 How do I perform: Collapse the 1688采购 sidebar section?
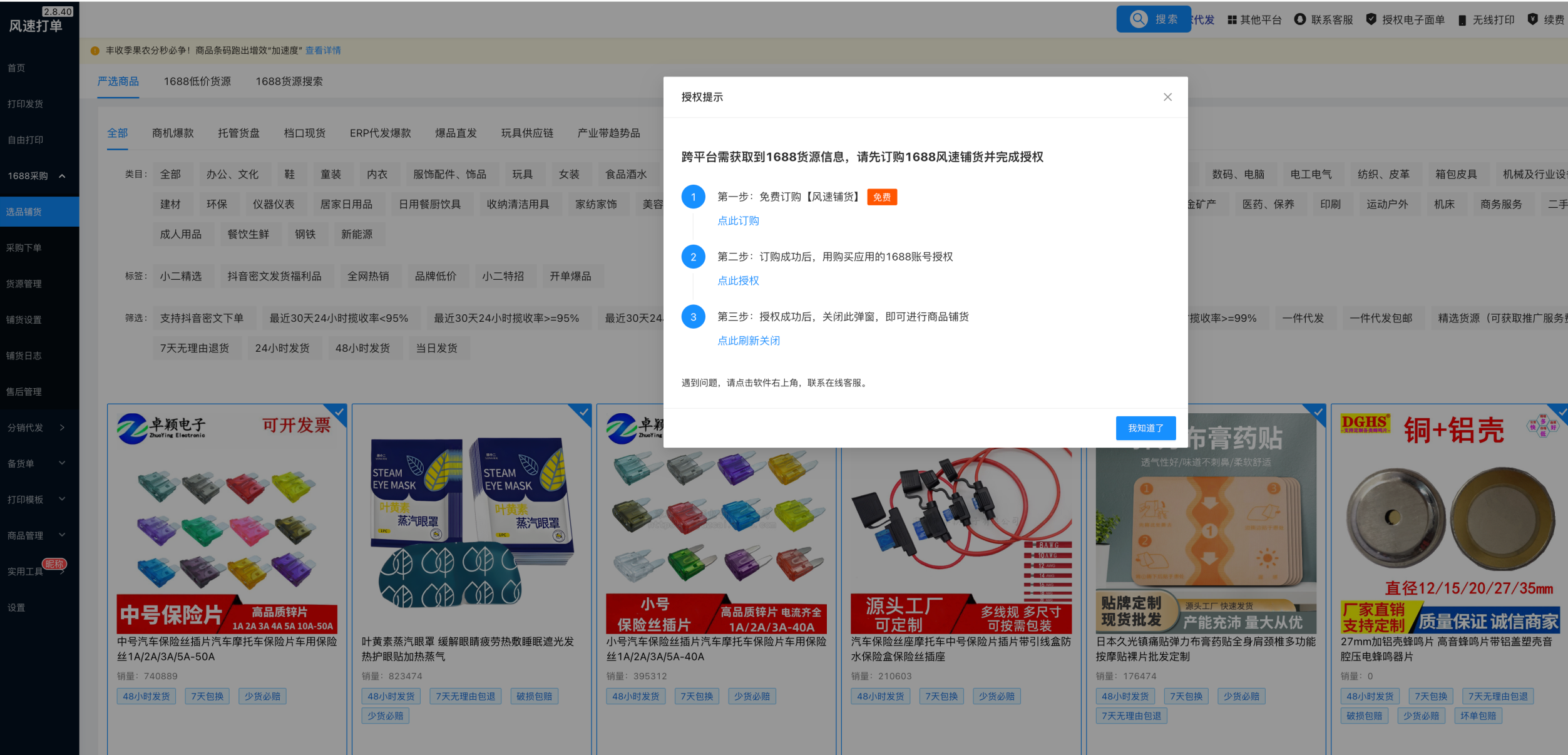pyautogui.click(x=62, y=176)
